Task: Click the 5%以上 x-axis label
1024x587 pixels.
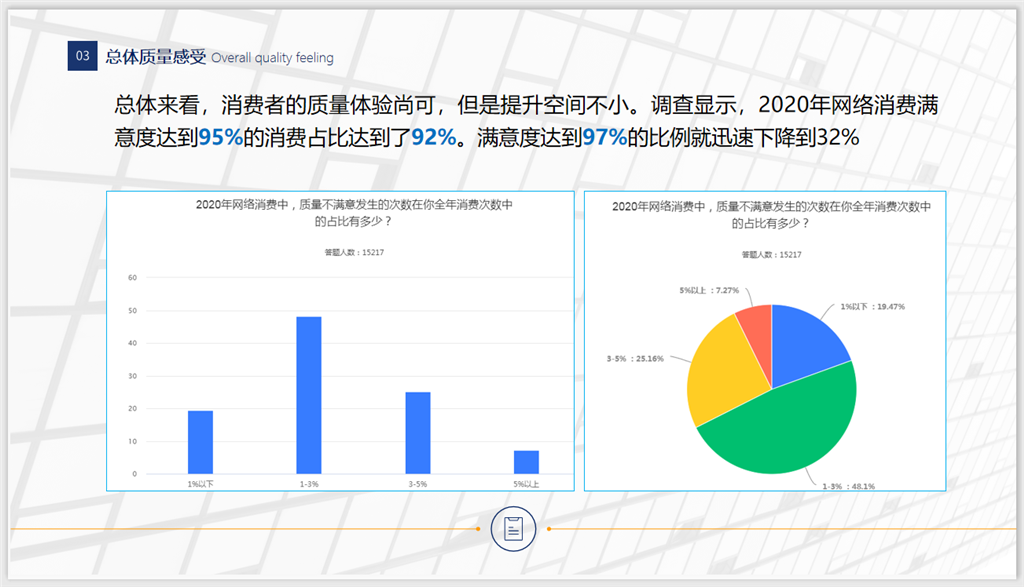Action: (526, 484)
